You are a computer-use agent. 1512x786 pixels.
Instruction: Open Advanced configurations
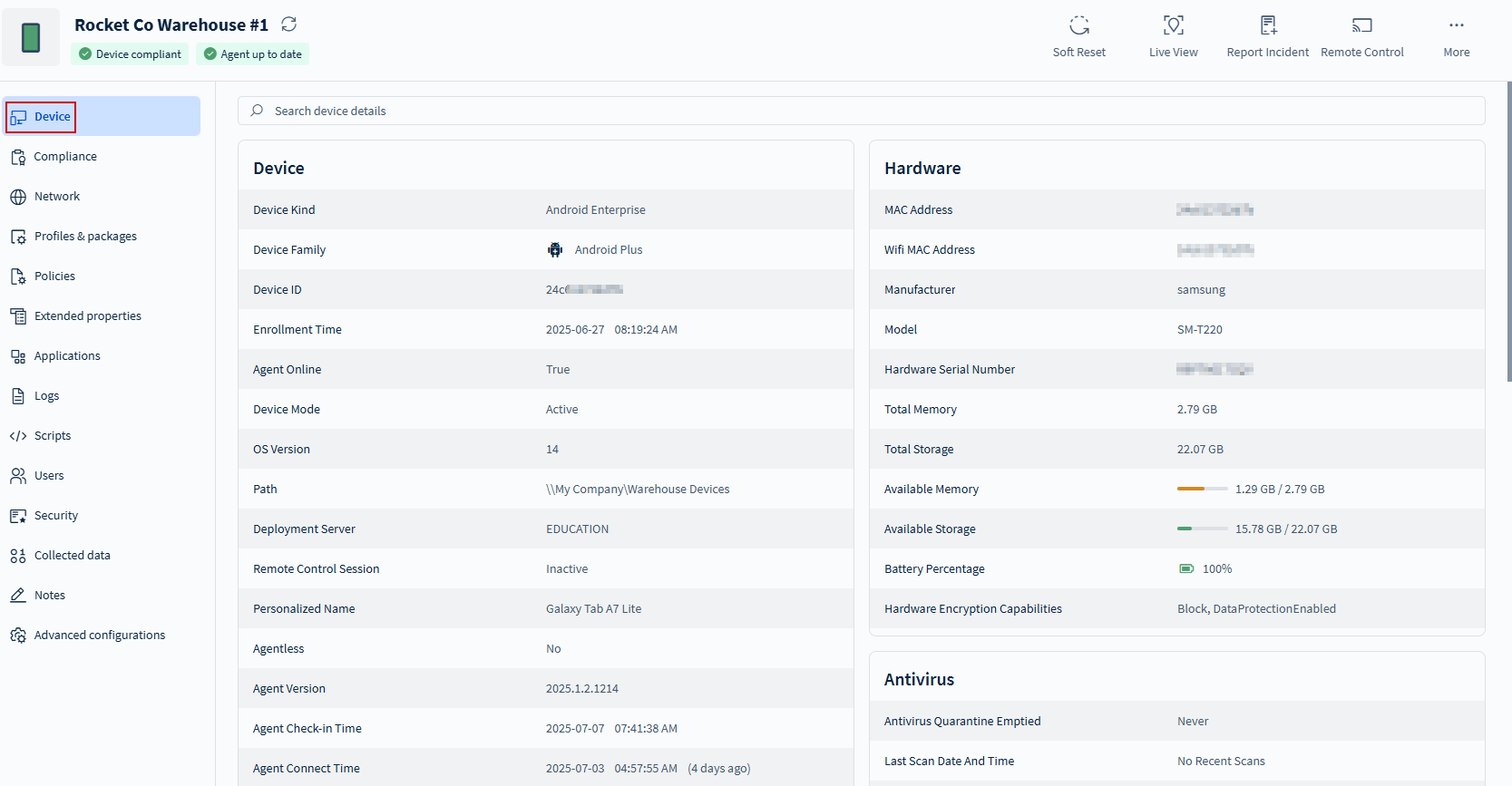click(100, 636)
